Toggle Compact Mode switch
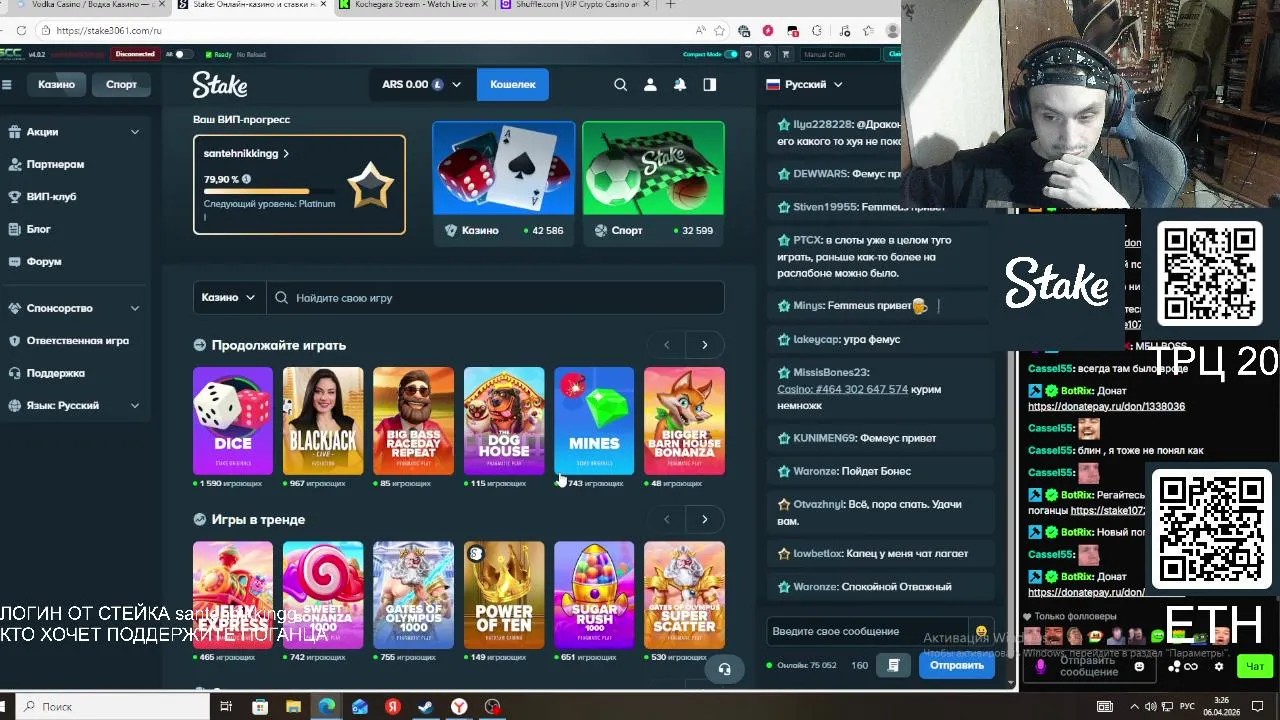This screenshot has height=720, width=1280. click(x=731, y=54)
